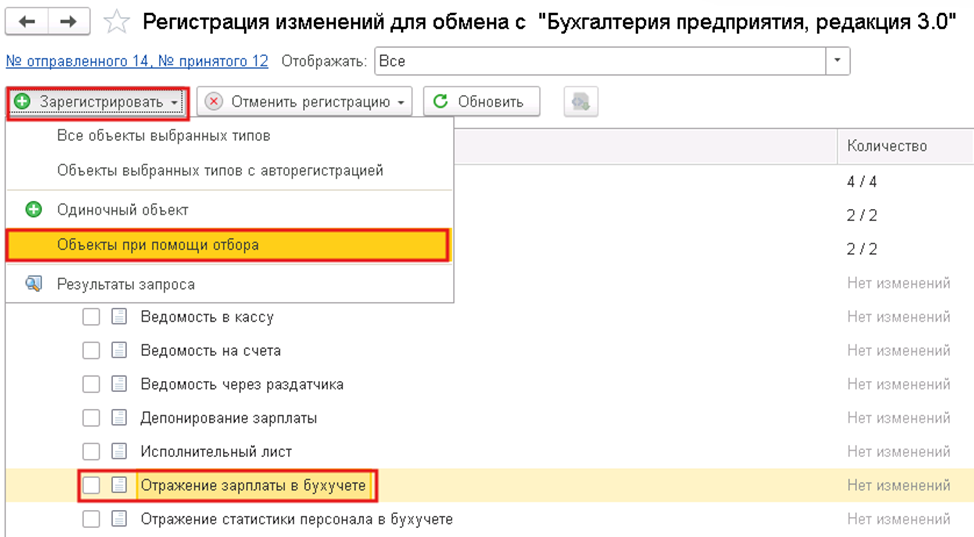974x537 pixels.
Task: Open № отправленного 14, № принятого 12 link
Action: [x=137, y=61]
